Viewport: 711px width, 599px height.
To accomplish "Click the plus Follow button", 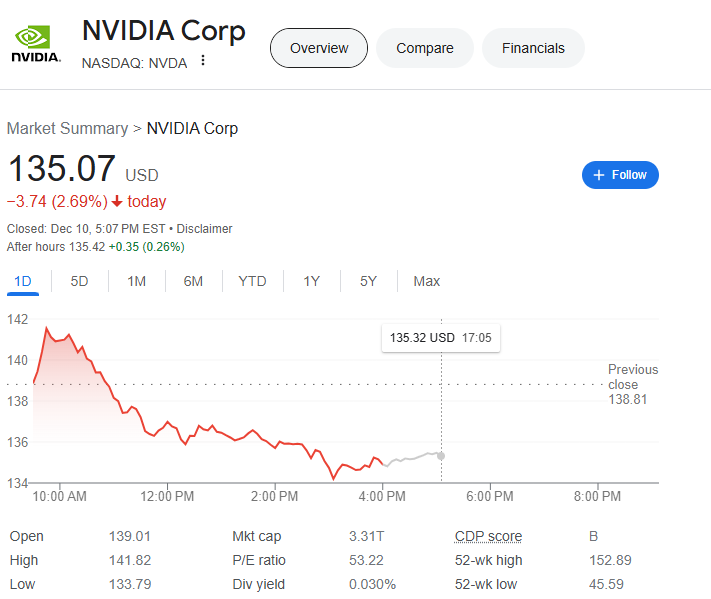I will click(620, 175).
